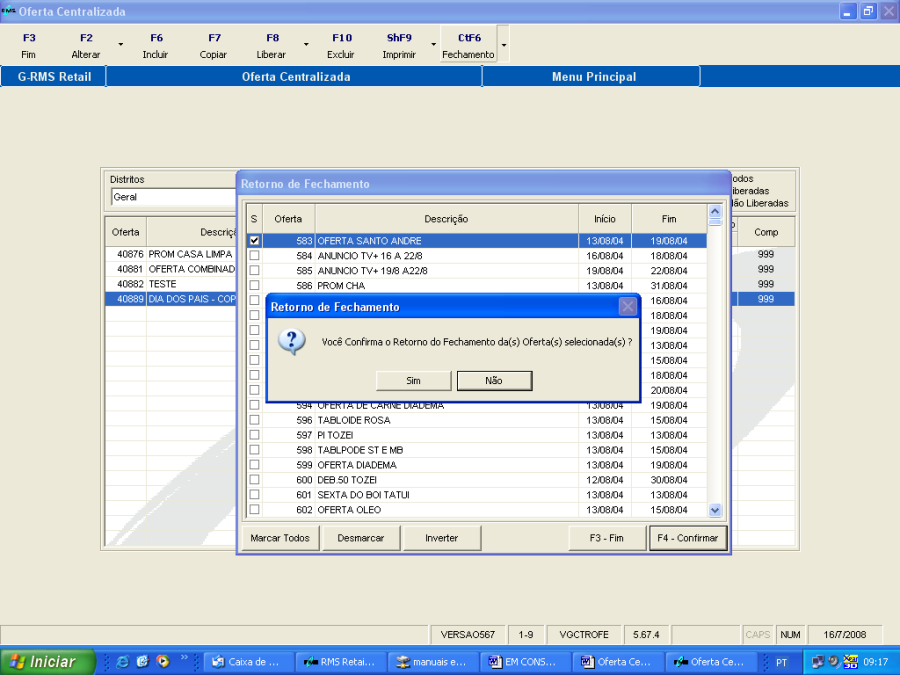Click Não in the confirmation dialog
The width and height of the screenshot is (900, 675).
click(x=494, y=381)
